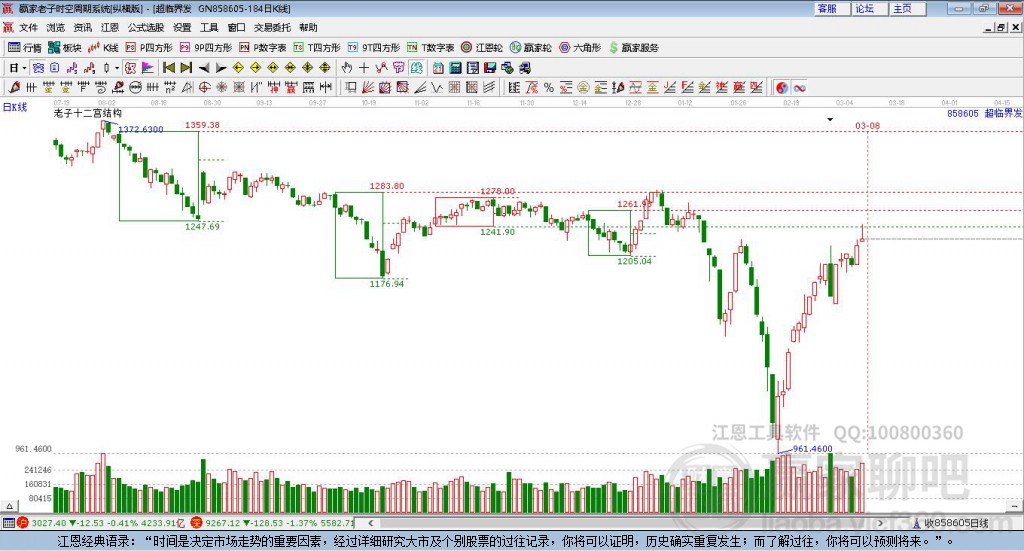Open the 9P四方形 tool
Screen dimensions: 1024x551
[206, 48]
